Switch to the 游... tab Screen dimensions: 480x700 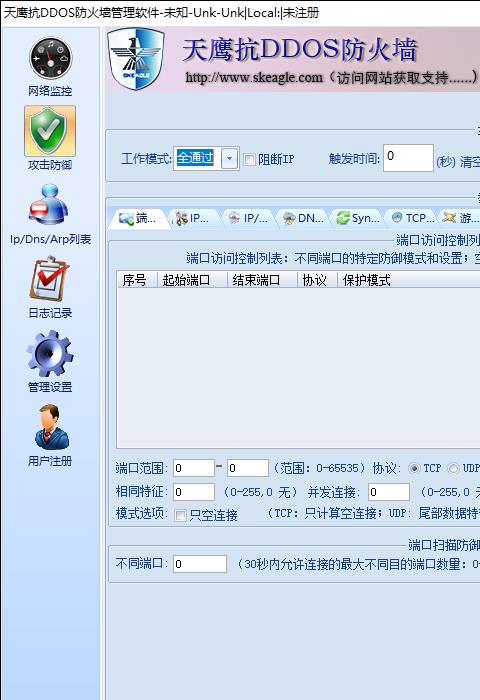click(460, 218)
